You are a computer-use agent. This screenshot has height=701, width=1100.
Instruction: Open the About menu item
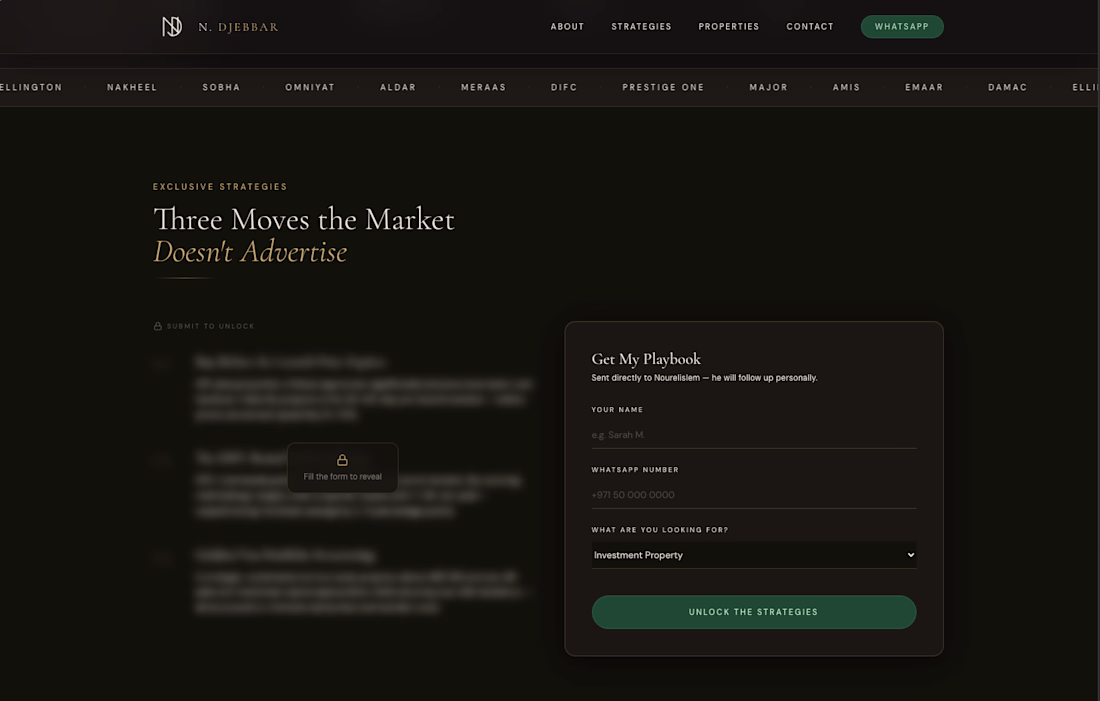click(567, 27)
